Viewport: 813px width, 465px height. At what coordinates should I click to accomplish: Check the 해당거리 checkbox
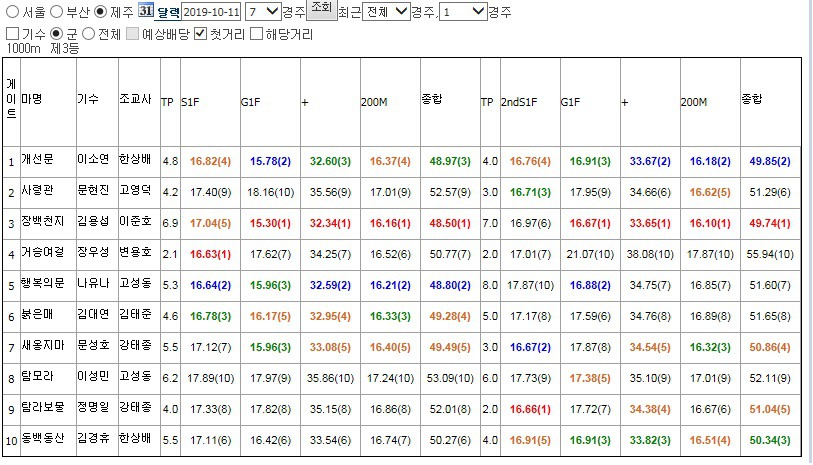[256, 34]
